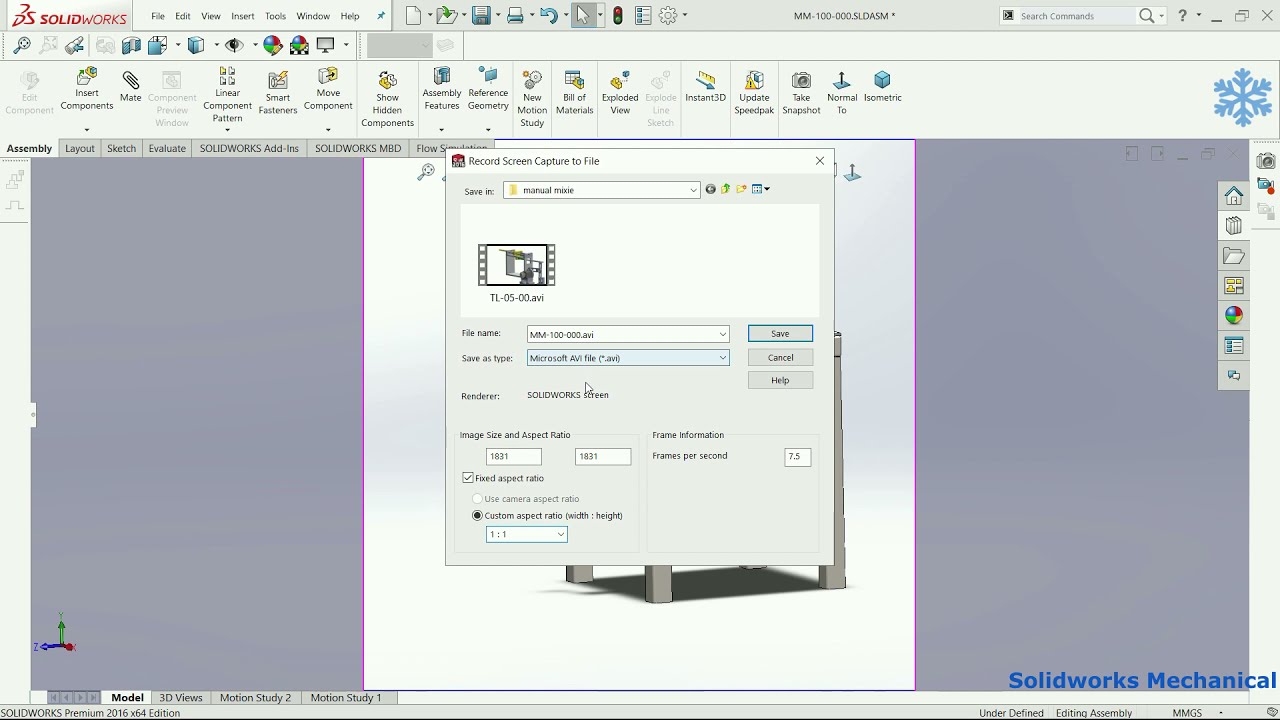
Task: Click the Cancel button
Action: [780, 358]
